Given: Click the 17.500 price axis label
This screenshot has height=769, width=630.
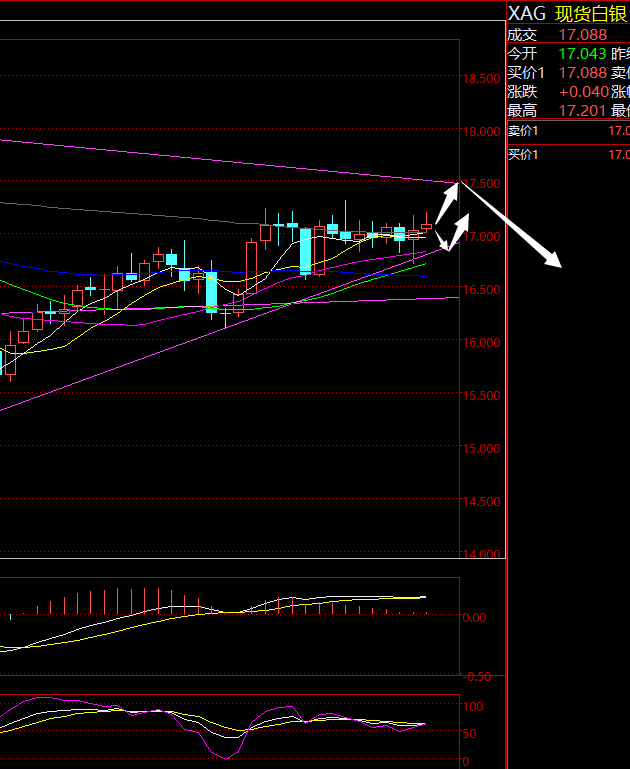Looking at the screenshot, I should click(x=481, y=184).
